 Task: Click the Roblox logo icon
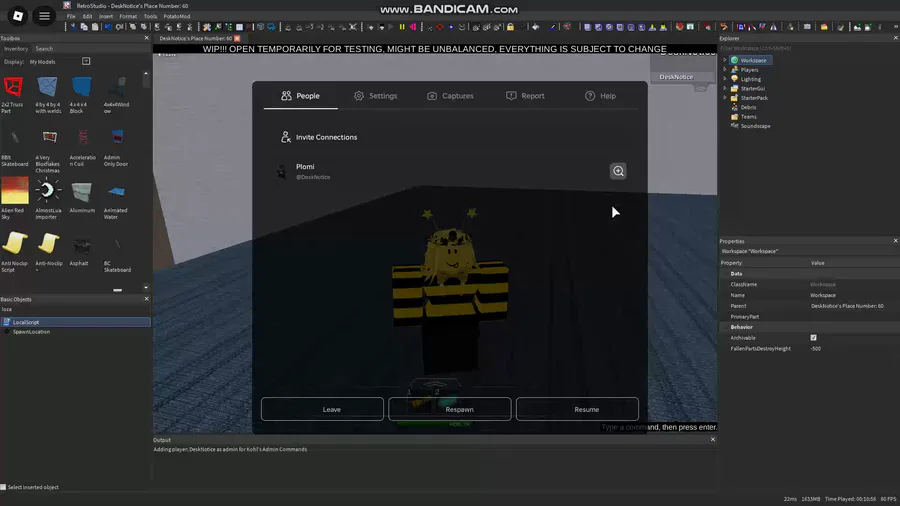click(x=18, y=16)
